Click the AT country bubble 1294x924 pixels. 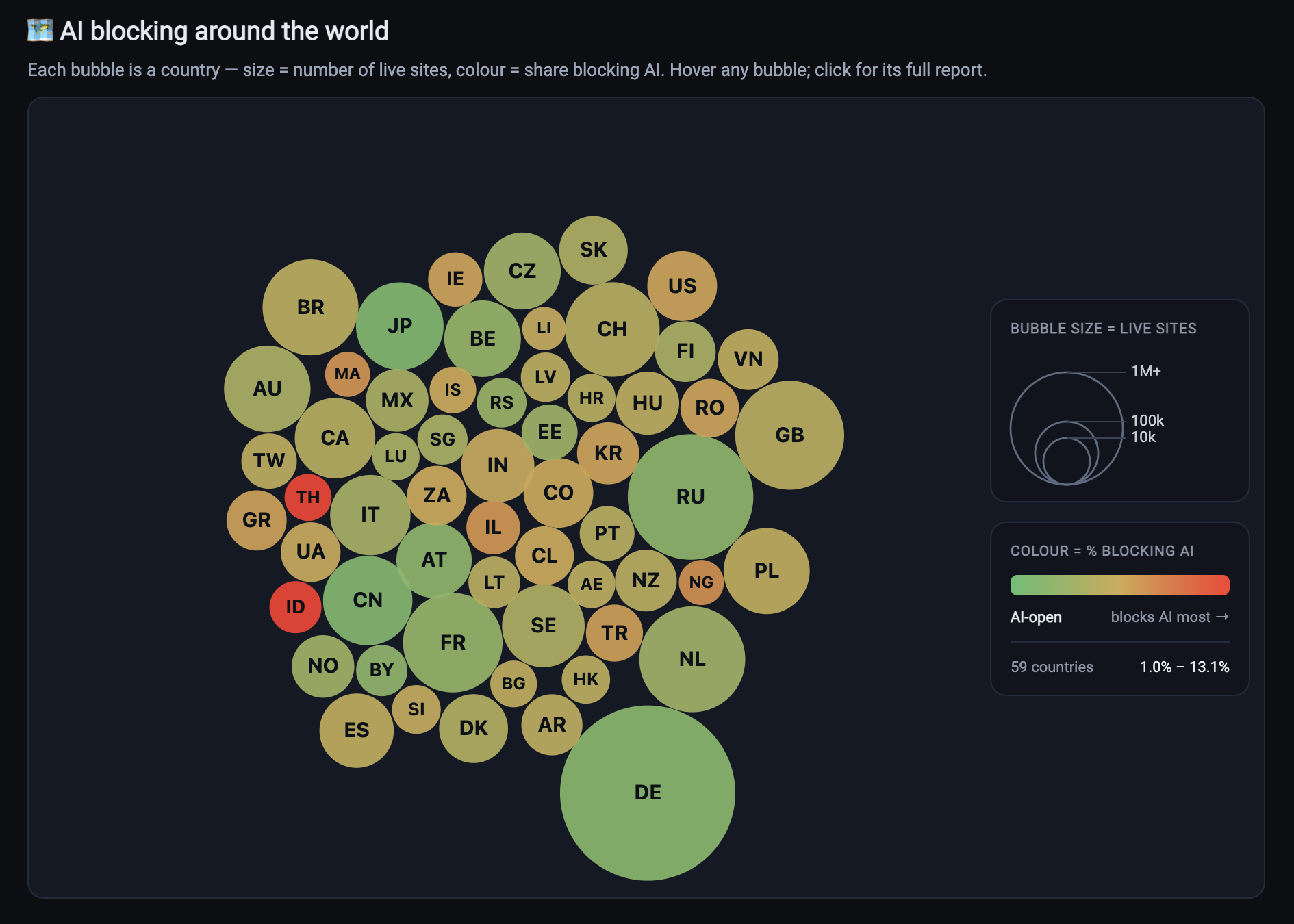coord(434,560)
